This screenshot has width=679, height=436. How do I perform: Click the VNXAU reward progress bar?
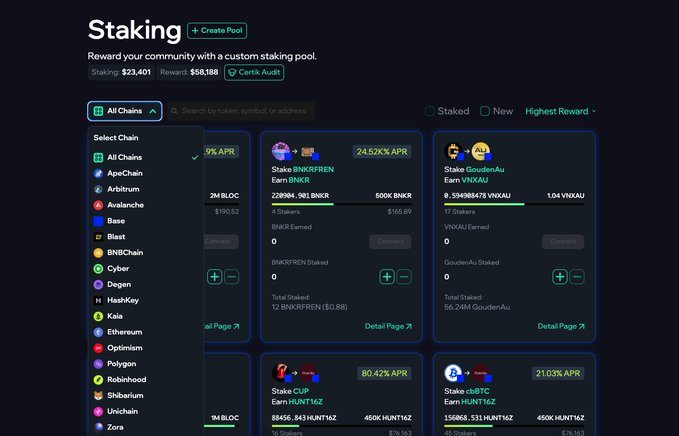(514, 204)
